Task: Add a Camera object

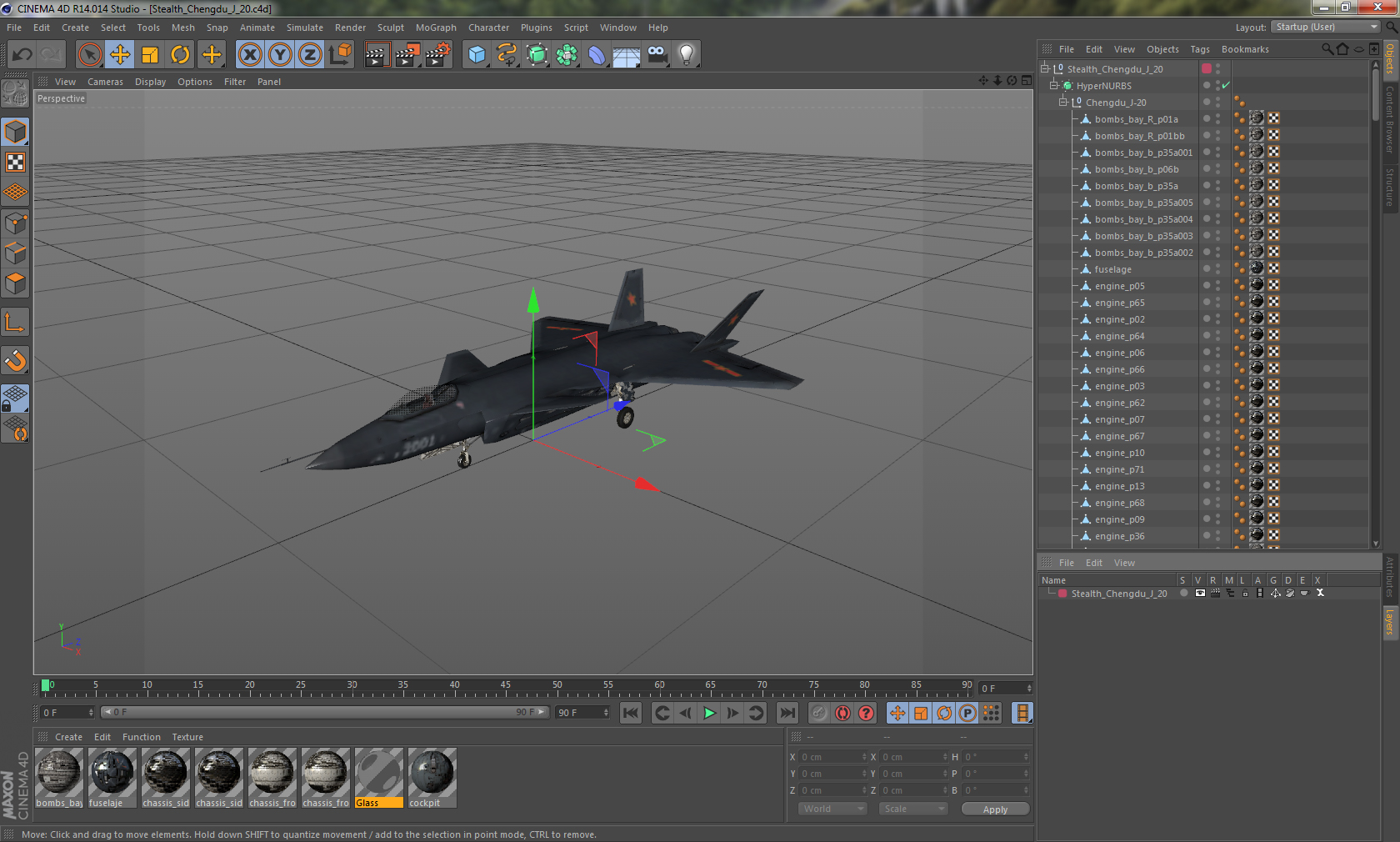Action: pyautogui.click(x=657, y=55)
